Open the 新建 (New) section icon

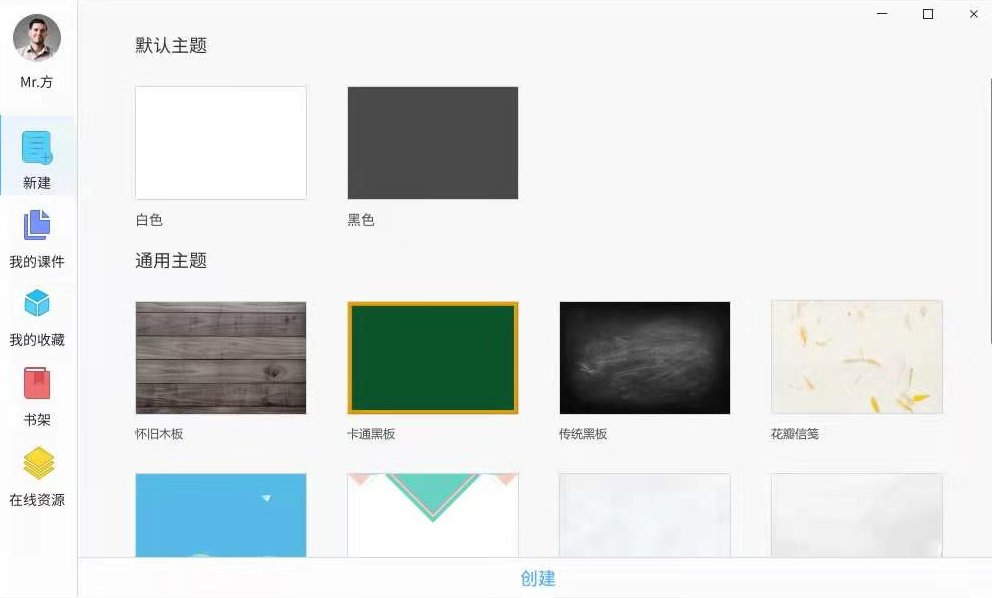37,147
